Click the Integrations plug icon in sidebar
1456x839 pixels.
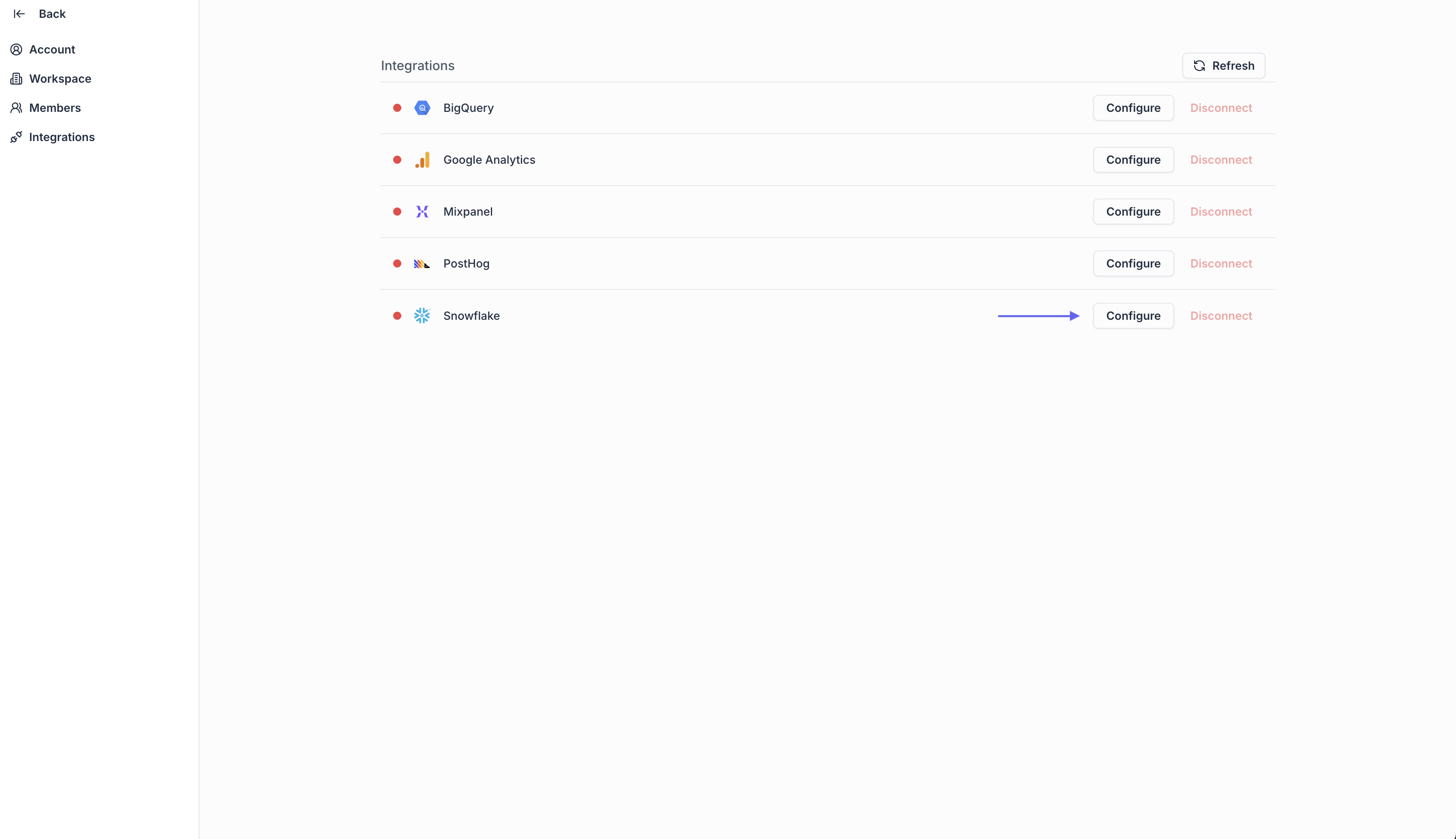[17, 137]
